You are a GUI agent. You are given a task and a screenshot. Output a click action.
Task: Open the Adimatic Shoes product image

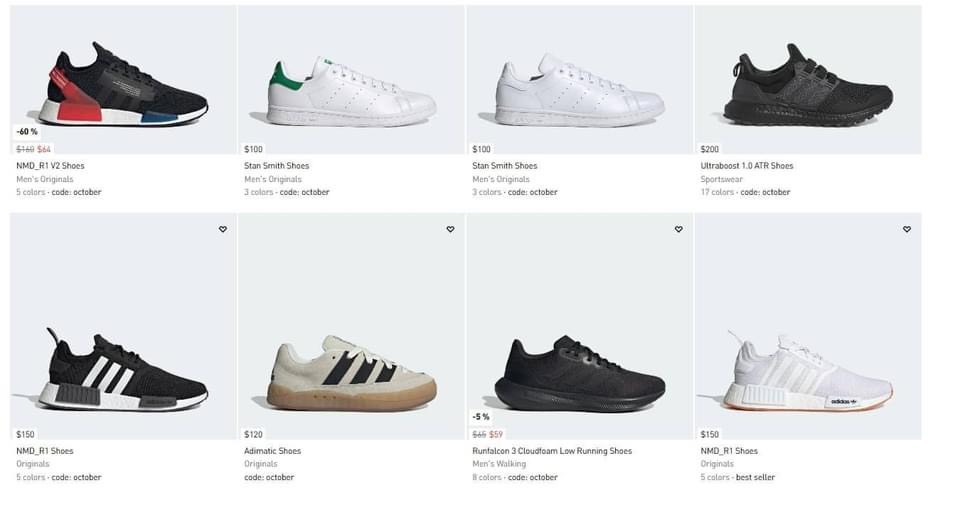[351, 372]
